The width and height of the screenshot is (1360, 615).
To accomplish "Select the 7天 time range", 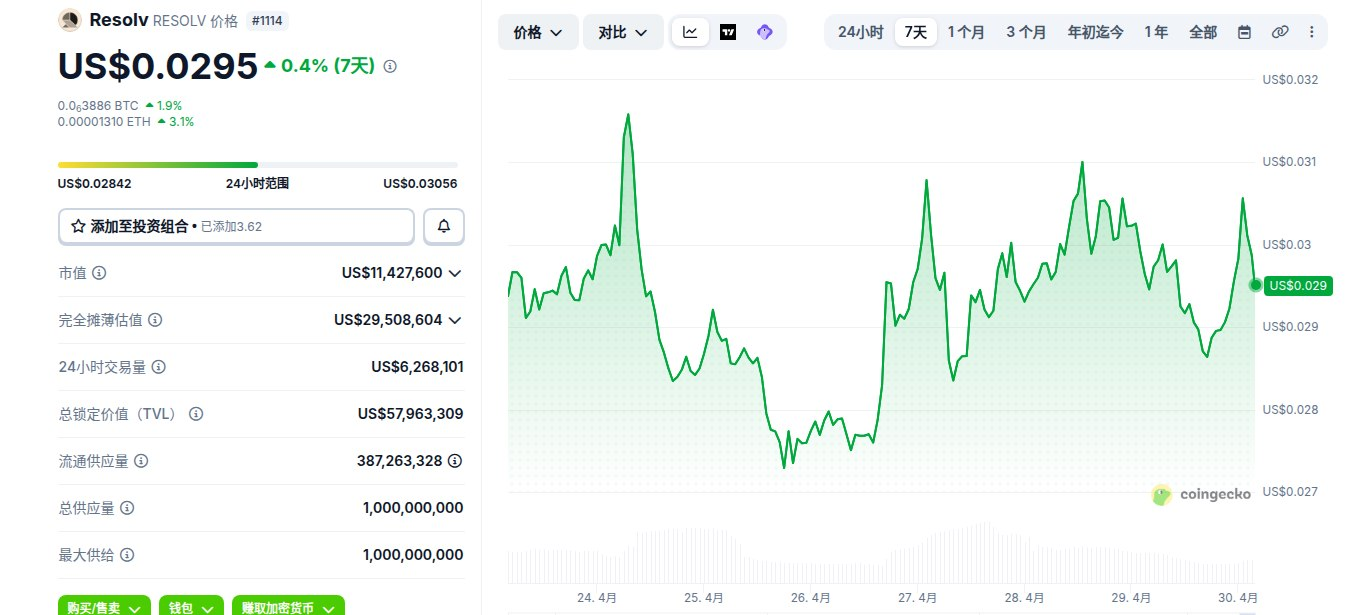I will click(916, 32).
